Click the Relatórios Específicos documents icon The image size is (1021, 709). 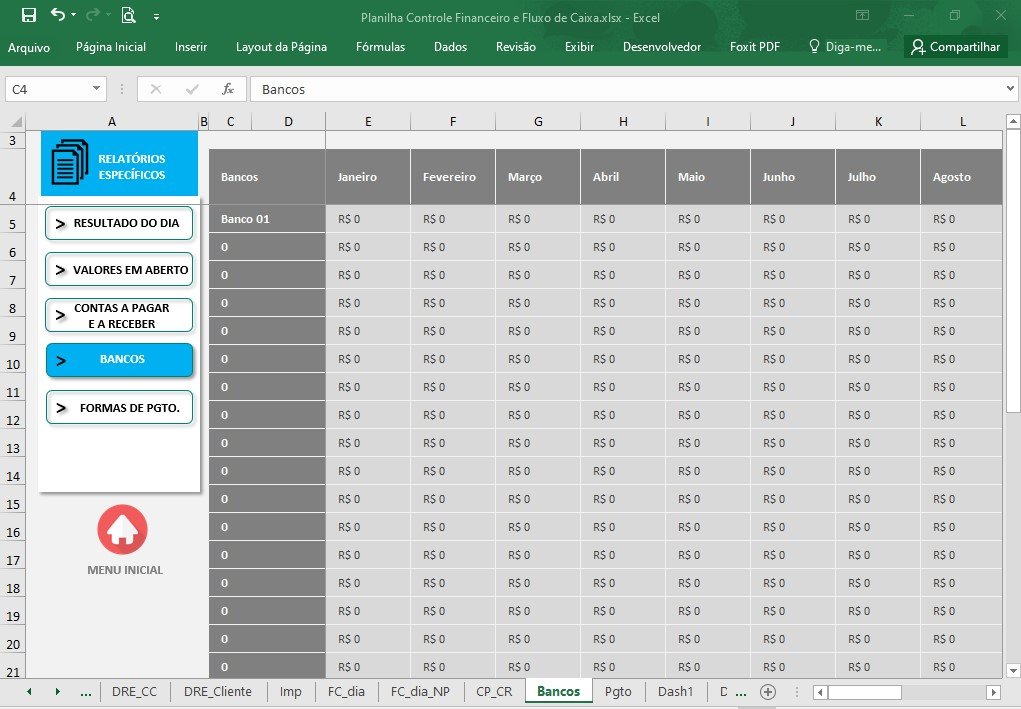tap(70, 163)
